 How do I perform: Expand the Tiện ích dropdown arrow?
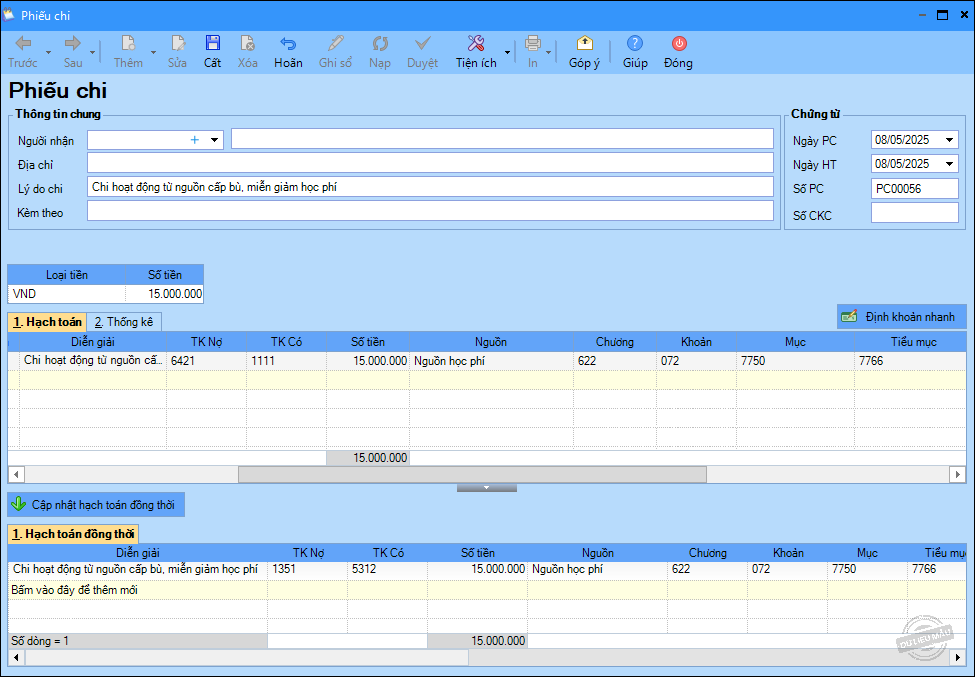[507, 53]
